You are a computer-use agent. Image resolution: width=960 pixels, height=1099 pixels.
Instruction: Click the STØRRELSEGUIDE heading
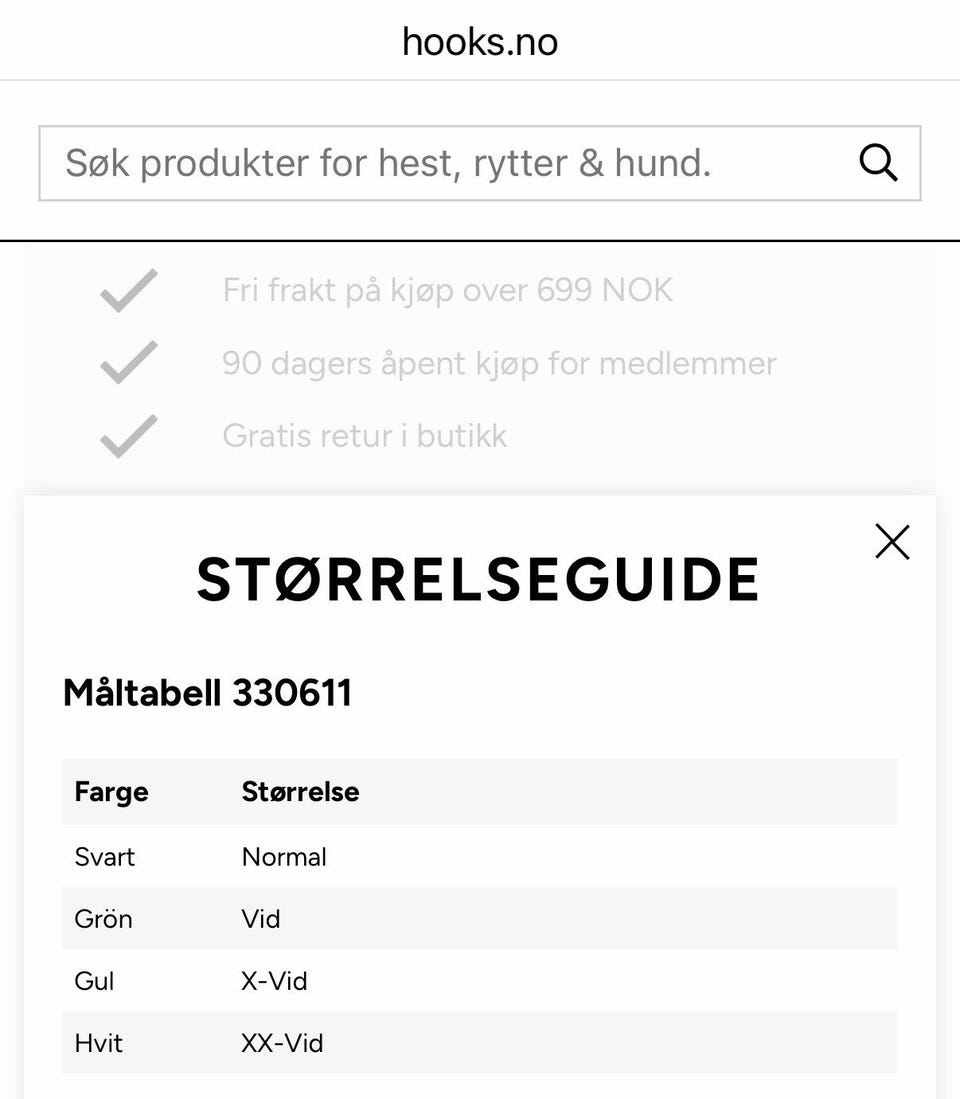click(x=478, y=580)
